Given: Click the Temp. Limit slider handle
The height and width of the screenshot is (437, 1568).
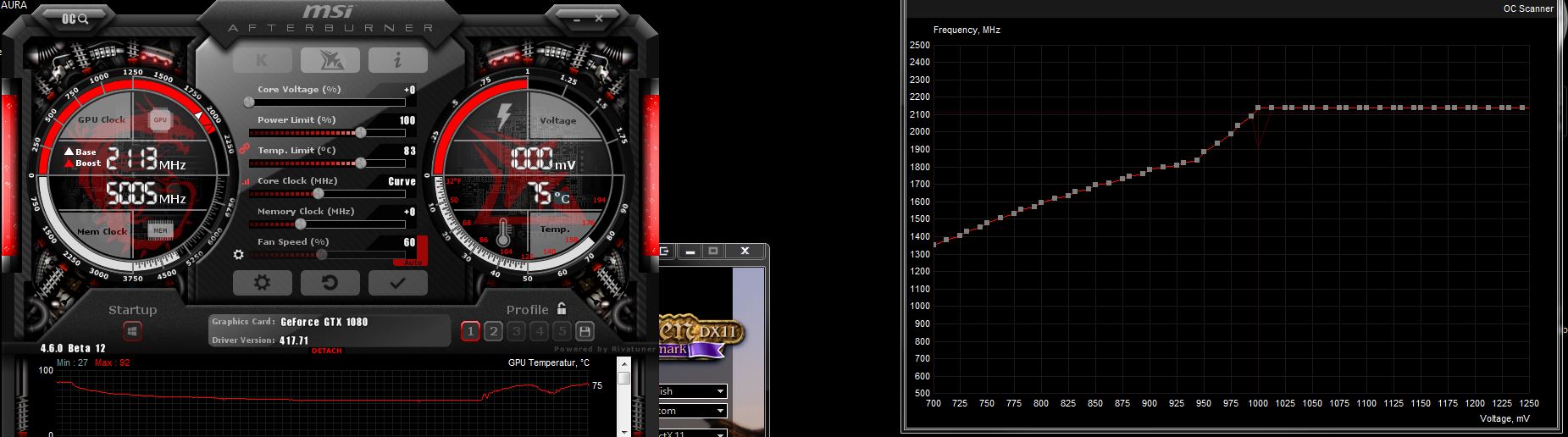Looking at the screenshot, I should [361, 163].
